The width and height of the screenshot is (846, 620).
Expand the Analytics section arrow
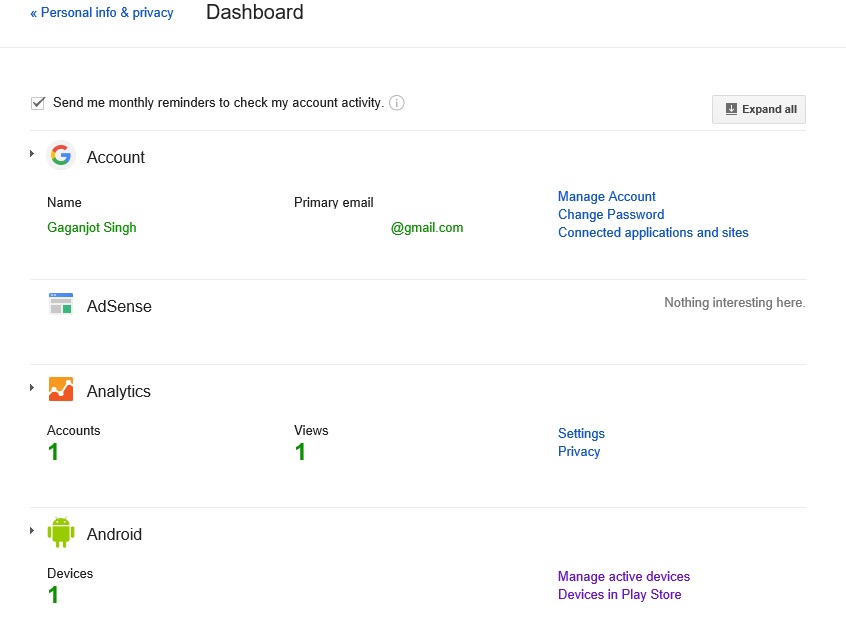pos(32,387)
